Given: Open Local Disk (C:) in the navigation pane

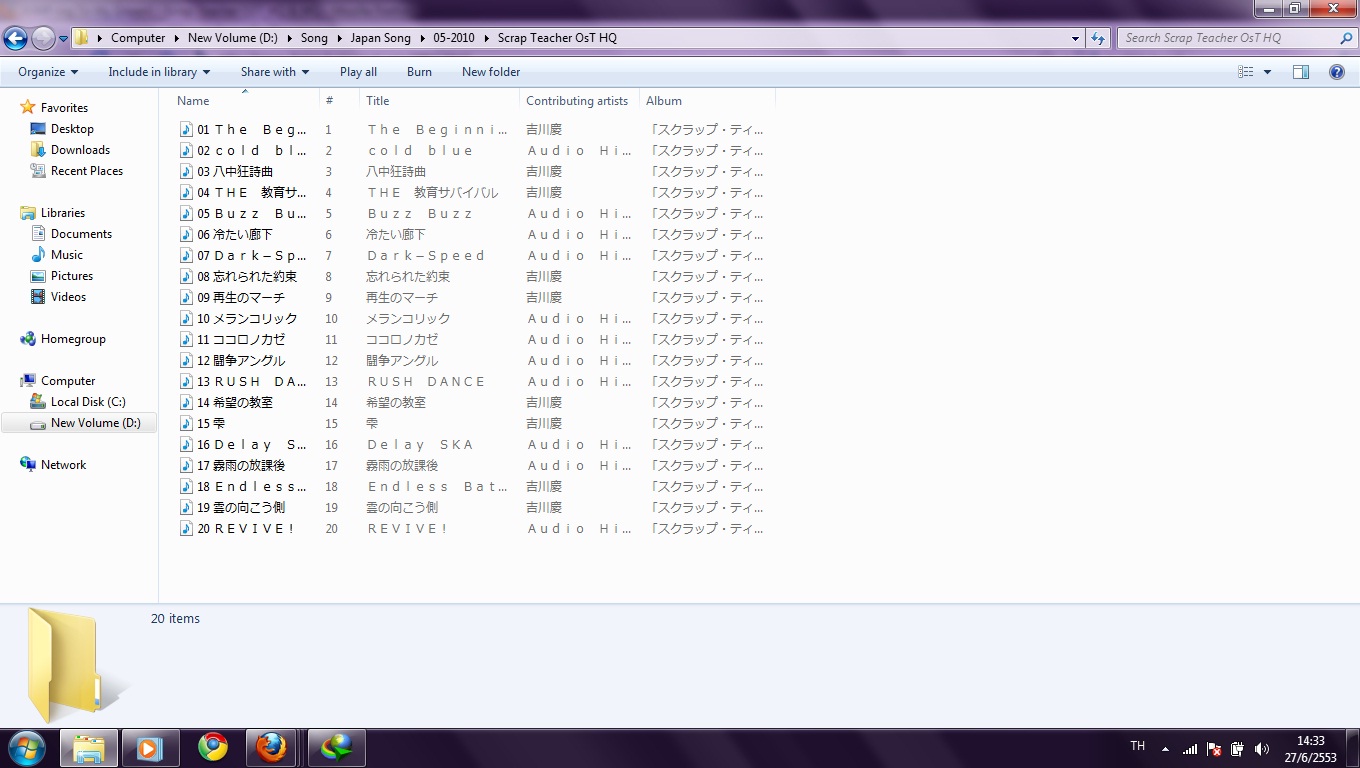Looking at the screenshot, I should [88, 402].
